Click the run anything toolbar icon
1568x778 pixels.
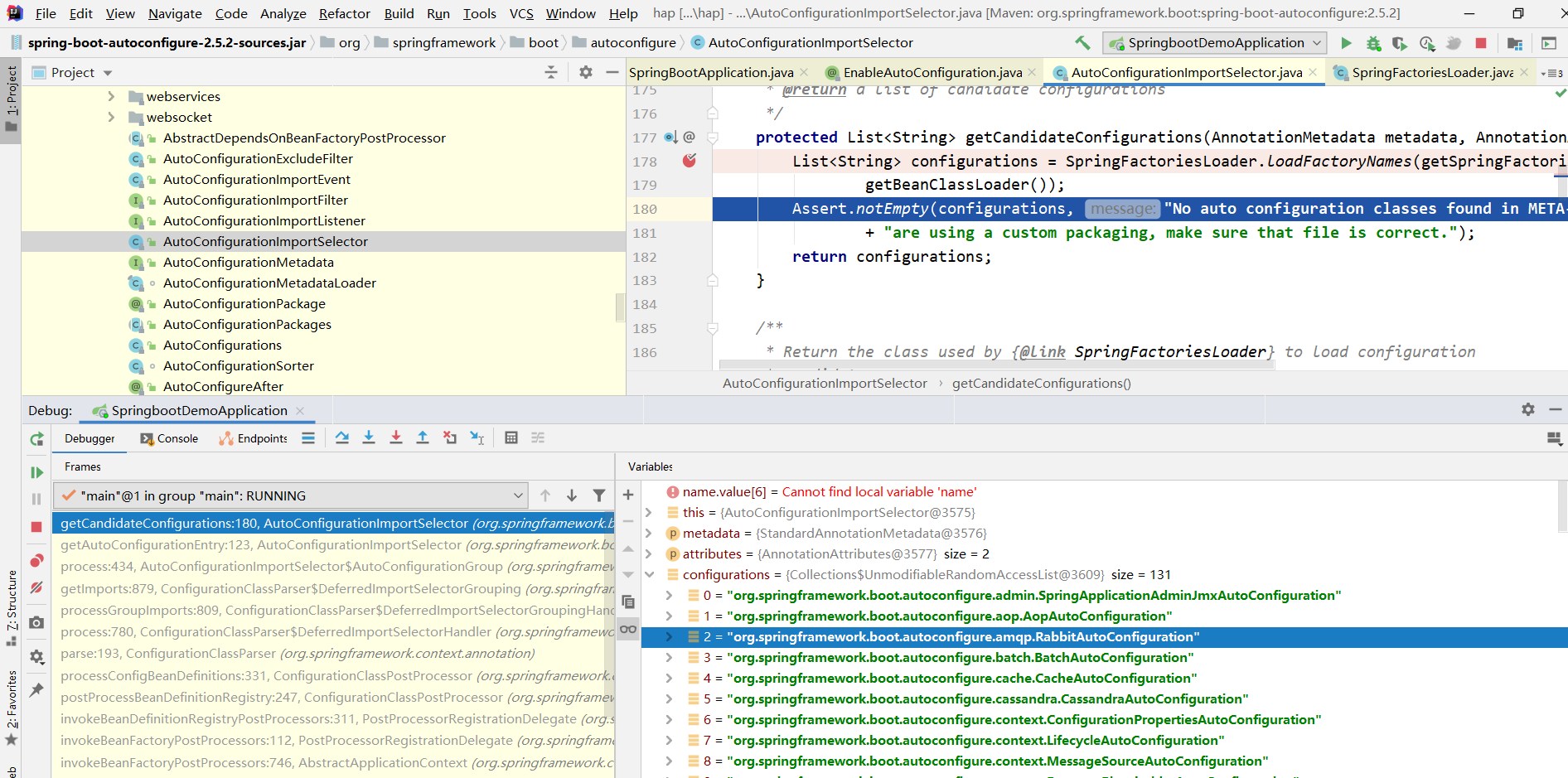point(1548,42)
